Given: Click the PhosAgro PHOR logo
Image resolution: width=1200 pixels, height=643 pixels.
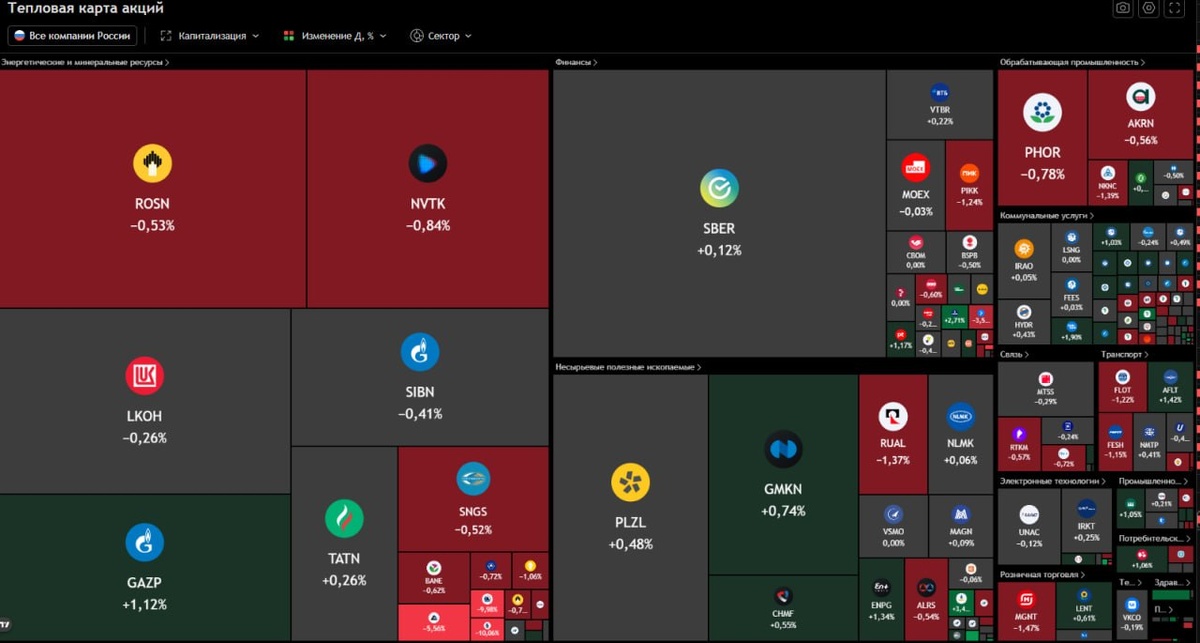Looking at the screenshot, I should coord(1043,112).
